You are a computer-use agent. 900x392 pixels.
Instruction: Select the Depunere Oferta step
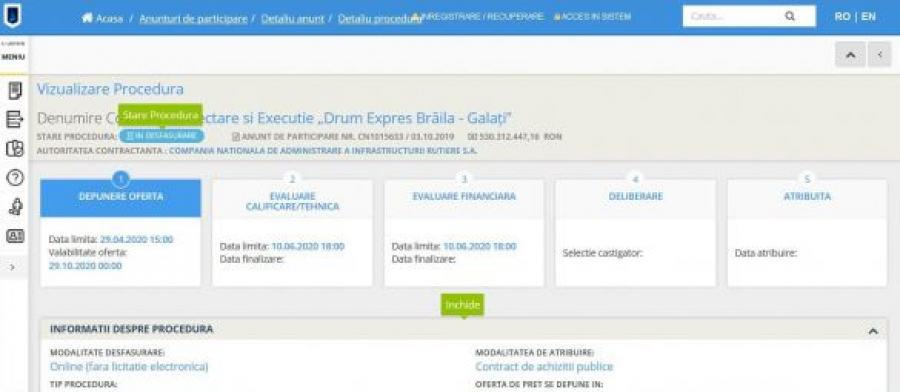(121, 197)
